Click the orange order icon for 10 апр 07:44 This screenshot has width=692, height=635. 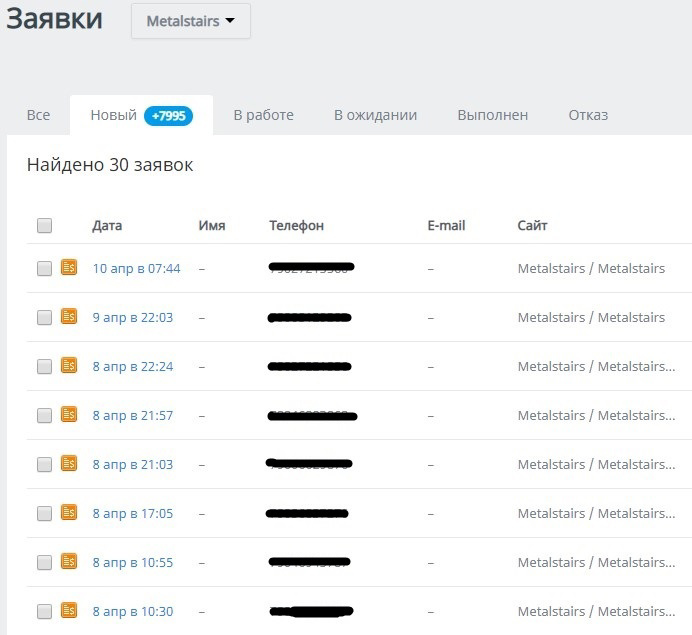pyautogui.click(x=69, y=267)
